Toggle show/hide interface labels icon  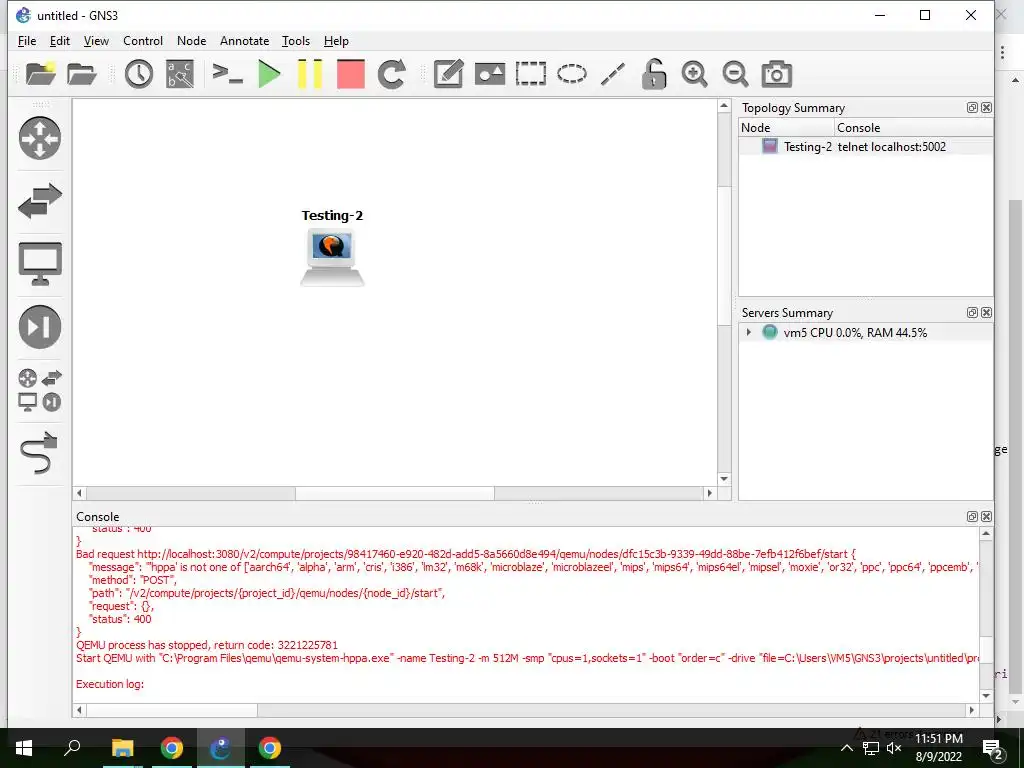coord(180,74)
